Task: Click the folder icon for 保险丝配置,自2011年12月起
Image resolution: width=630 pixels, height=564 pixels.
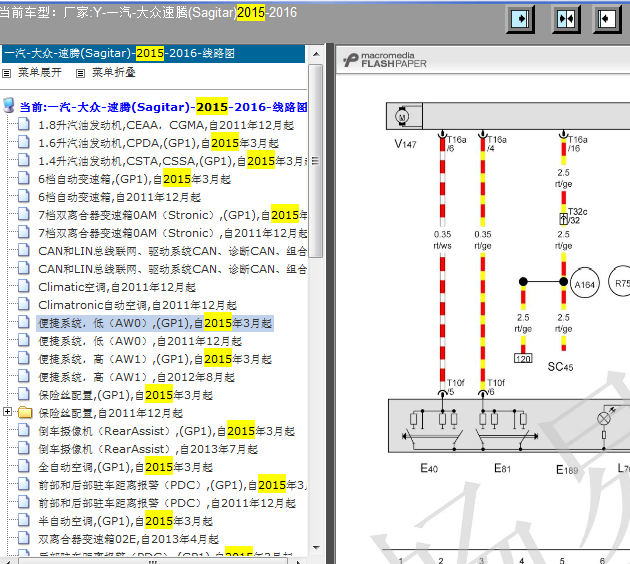Action: point(25,413)
